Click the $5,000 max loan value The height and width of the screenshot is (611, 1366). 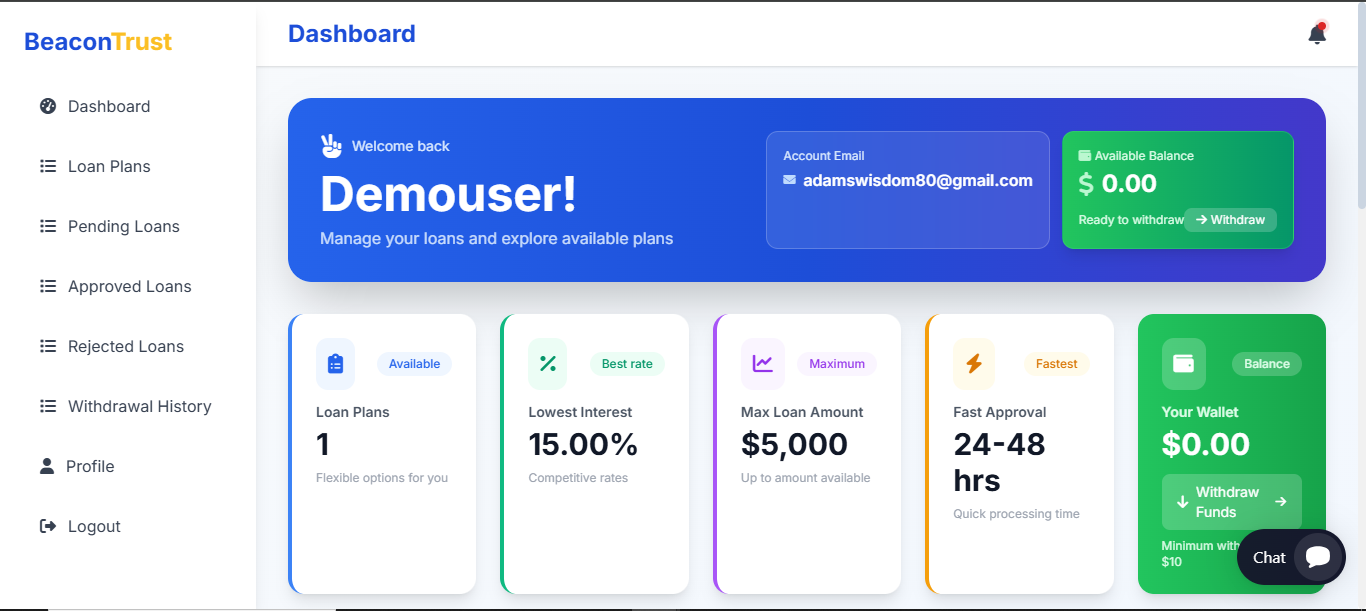(x=795, y=444)
